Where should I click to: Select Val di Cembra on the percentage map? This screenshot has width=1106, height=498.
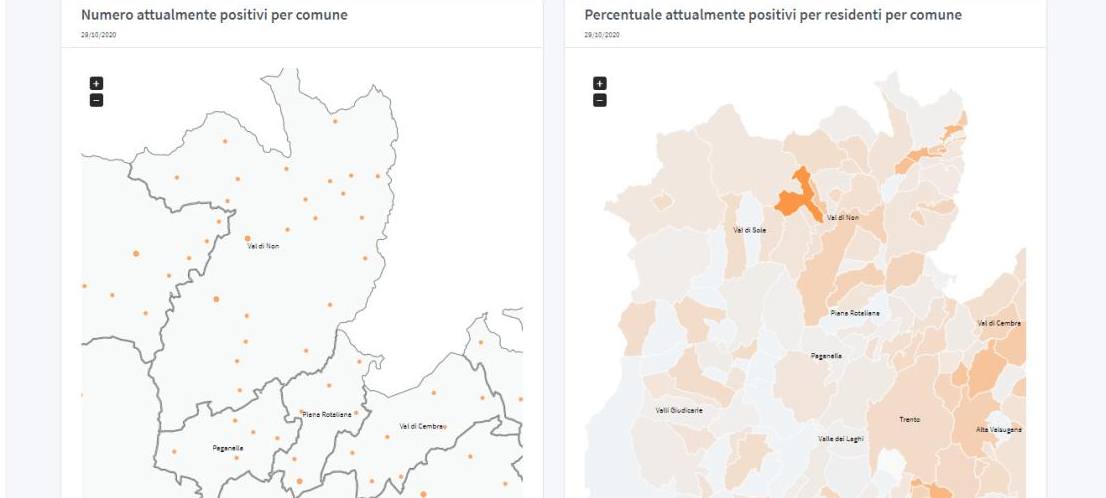coord(999,323)
